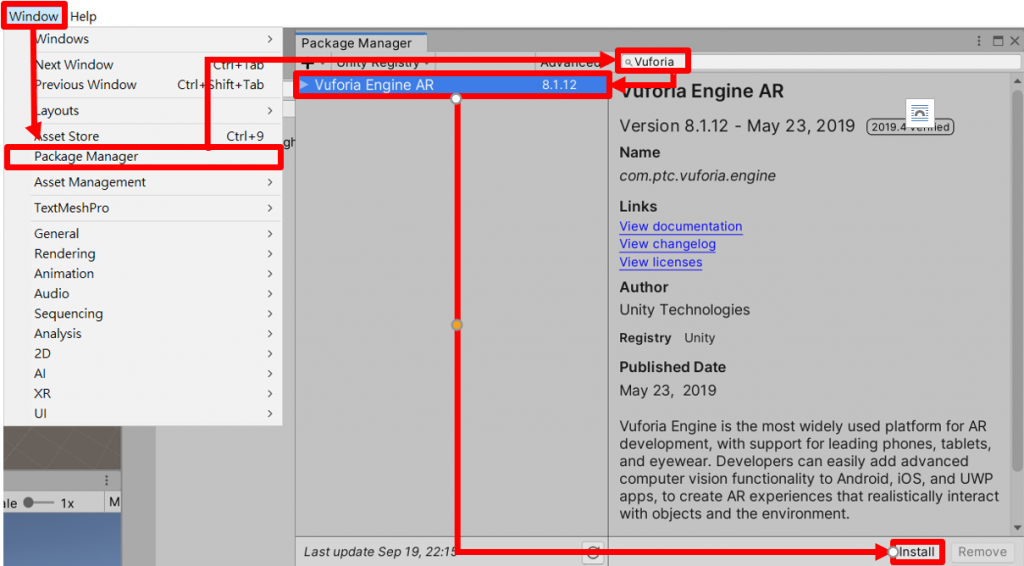This screenshot has height=566, width=1024.
Task: Open the Help menu
Action: [83, 16]
